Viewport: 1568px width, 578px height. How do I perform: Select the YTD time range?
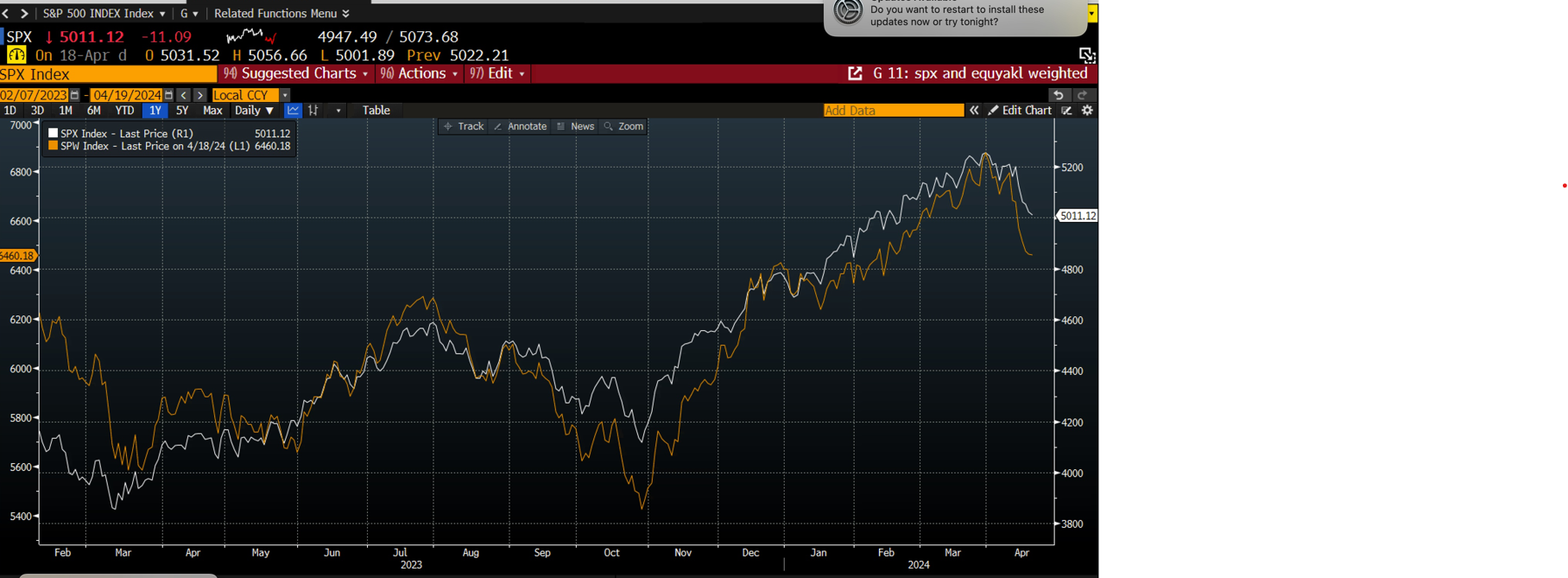point(125,111)
